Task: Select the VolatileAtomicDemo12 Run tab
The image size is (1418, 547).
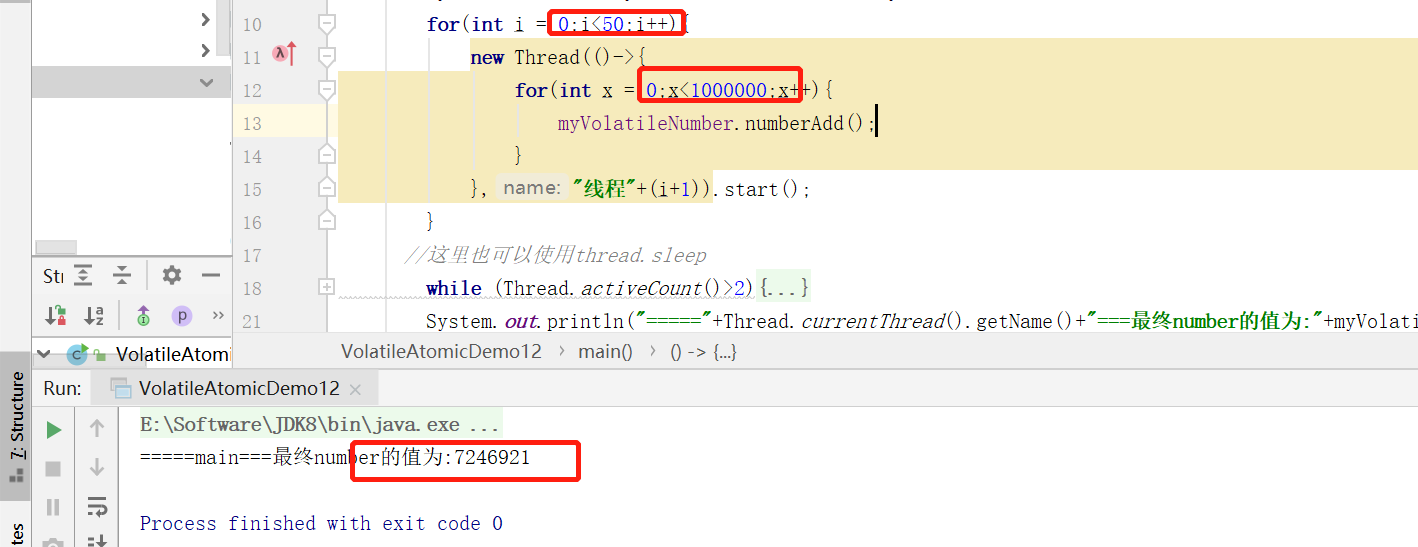Action: [238, 389]
